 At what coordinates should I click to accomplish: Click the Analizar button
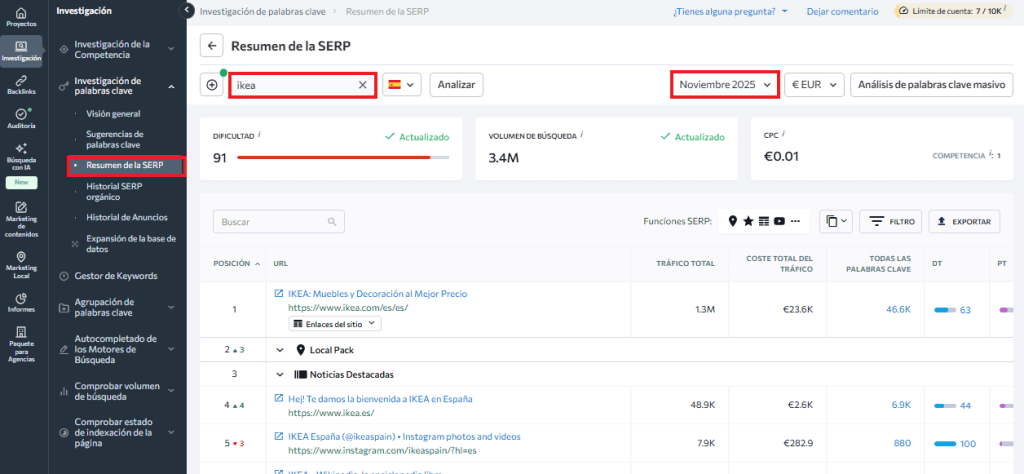click(x=457, y=85)
